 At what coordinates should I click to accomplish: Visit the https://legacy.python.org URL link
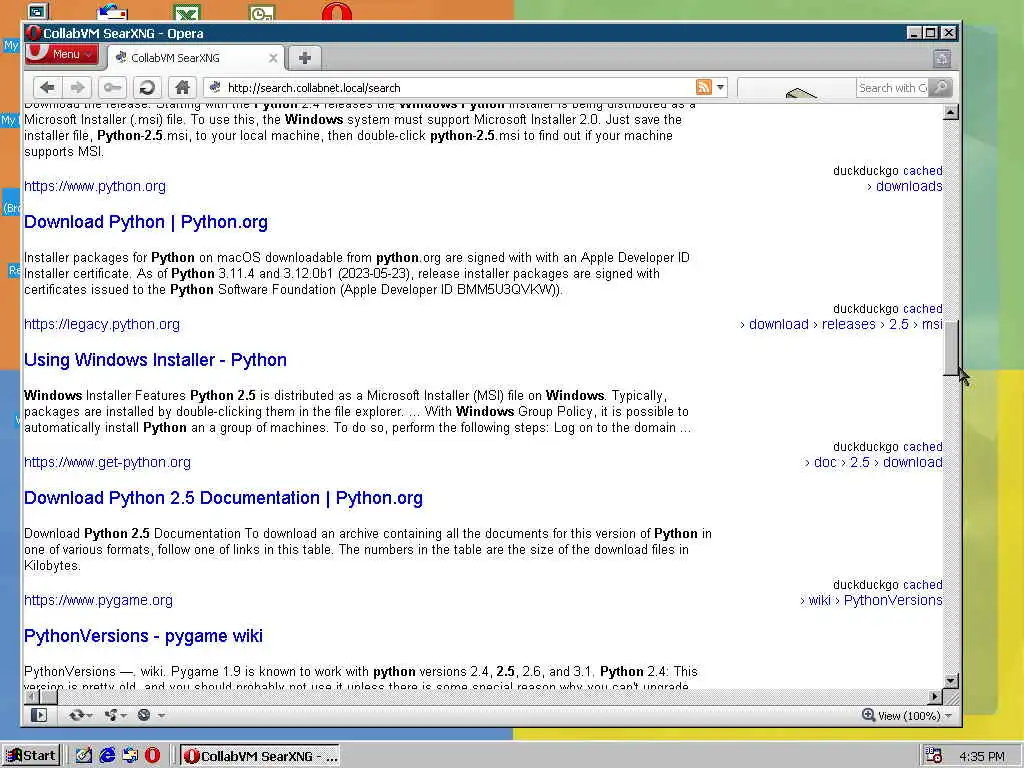[102, 324]
